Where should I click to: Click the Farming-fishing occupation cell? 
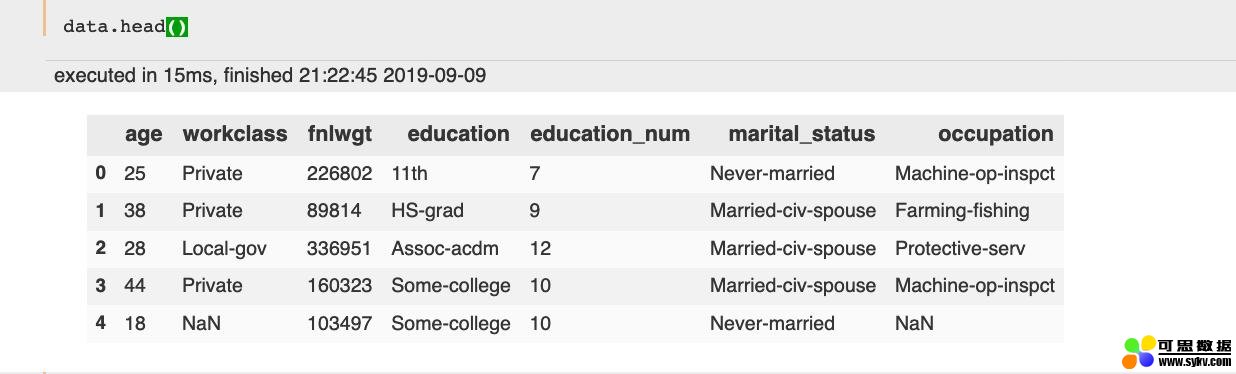(962, 211)
